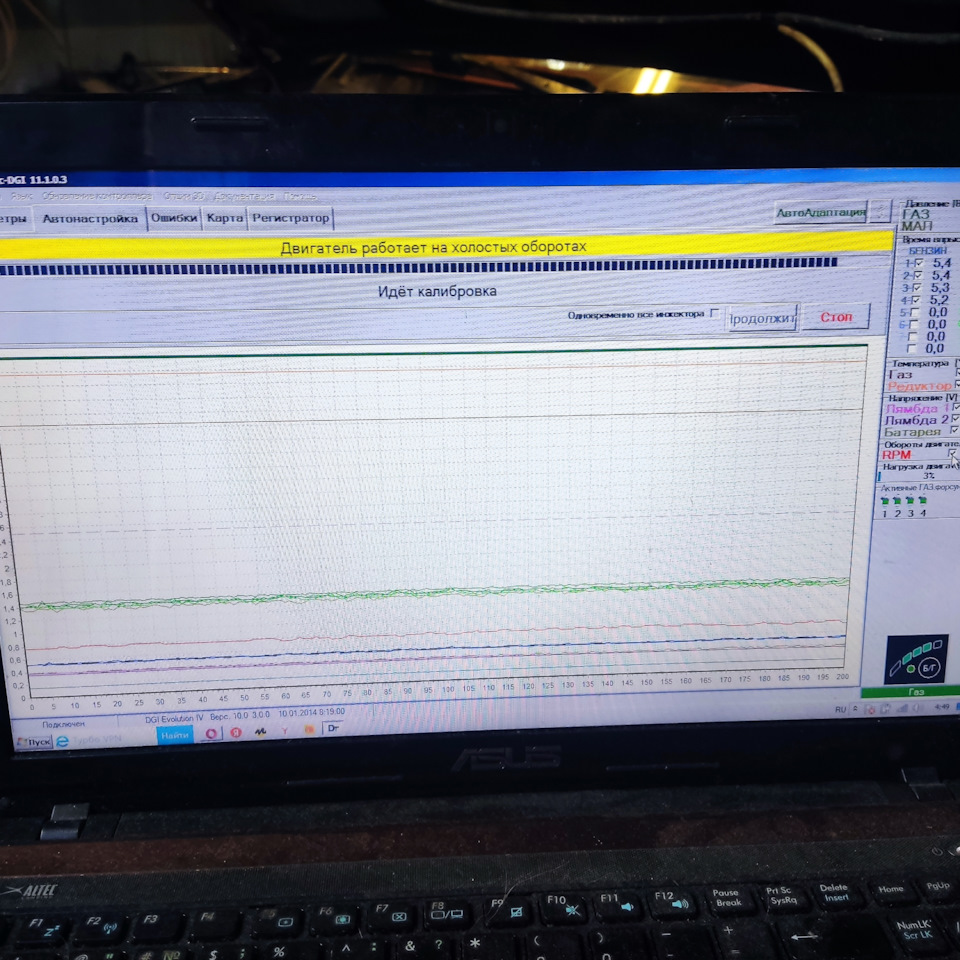The width and height of the screenshot is (960, 960).
Task: Switch to the Автонастройка tab
Action: pyautogui.click(x=90, y=219)
